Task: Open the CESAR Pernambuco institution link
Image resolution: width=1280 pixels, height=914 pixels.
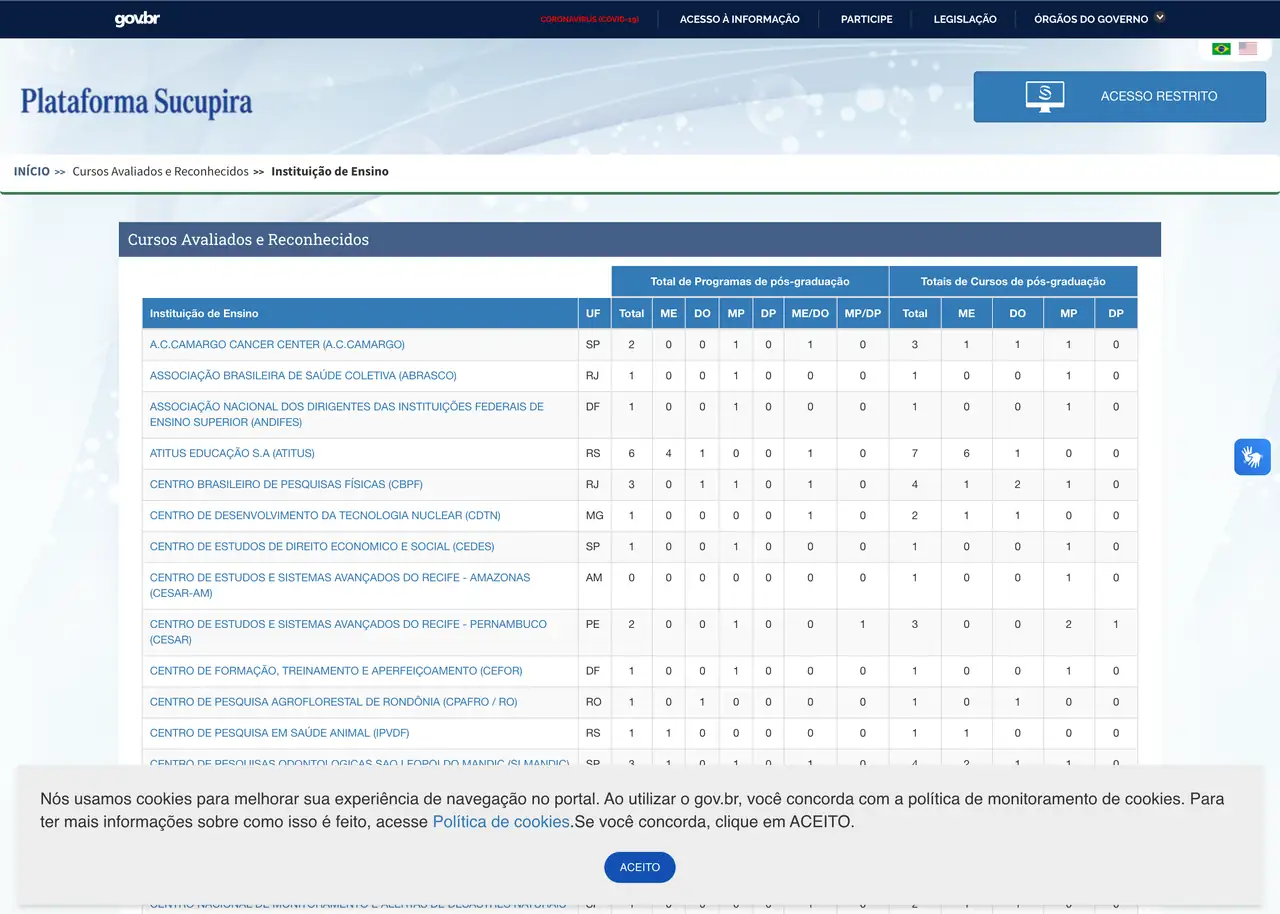Action: [348, 631]
